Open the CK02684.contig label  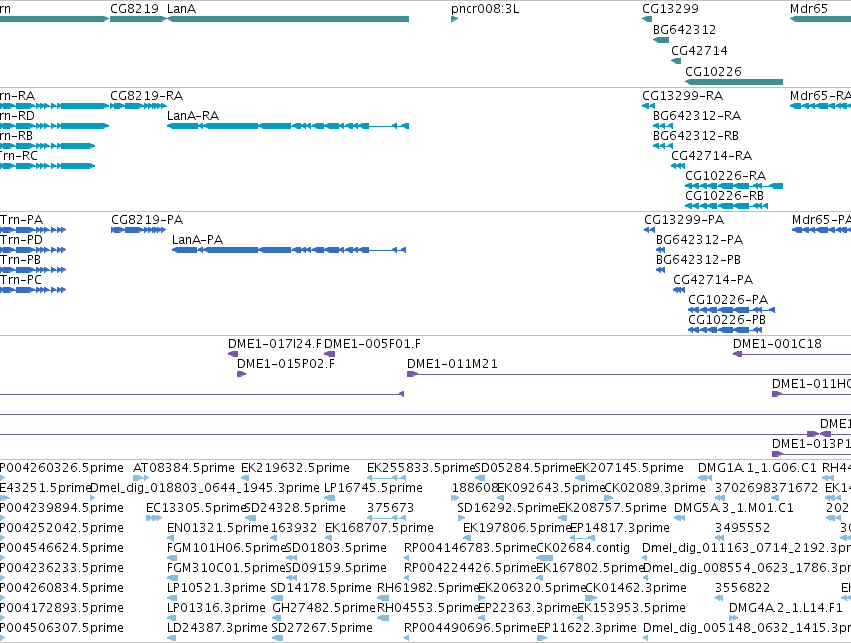[583, 548]
